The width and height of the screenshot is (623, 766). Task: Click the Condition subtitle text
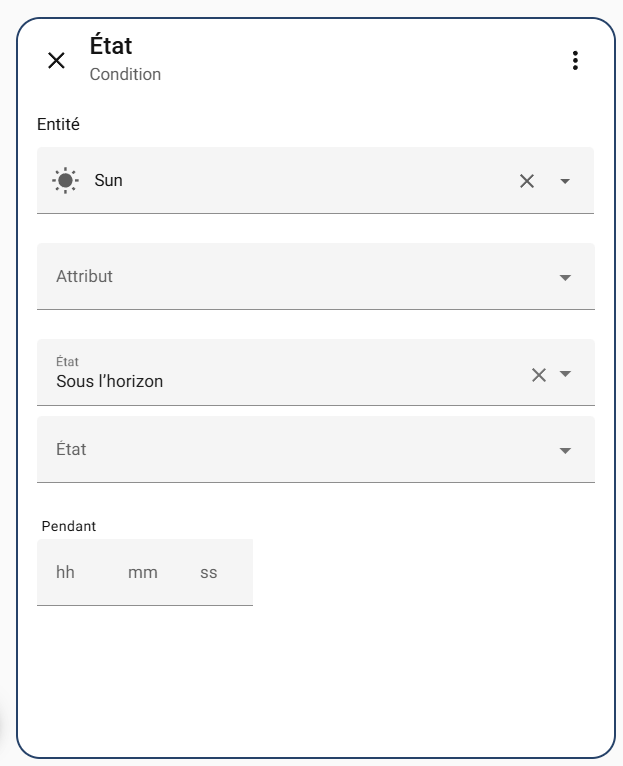point(125,75)
